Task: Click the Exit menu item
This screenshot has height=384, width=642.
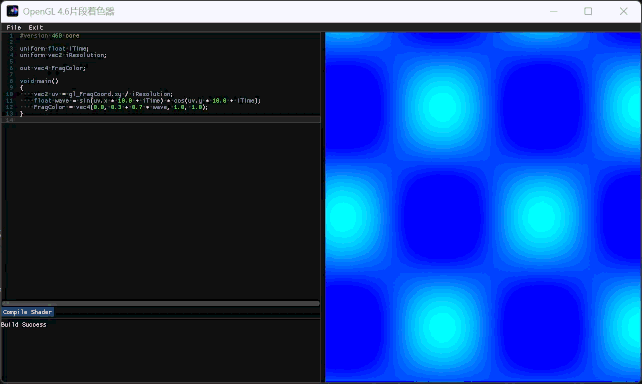Action: [36, 27]
